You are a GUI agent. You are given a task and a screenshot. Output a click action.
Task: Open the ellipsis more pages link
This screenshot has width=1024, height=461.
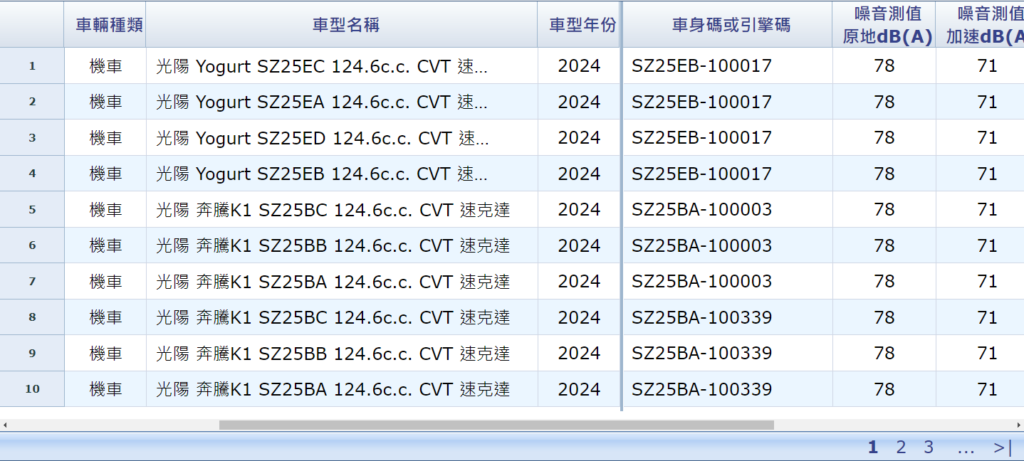pos(965,449)
